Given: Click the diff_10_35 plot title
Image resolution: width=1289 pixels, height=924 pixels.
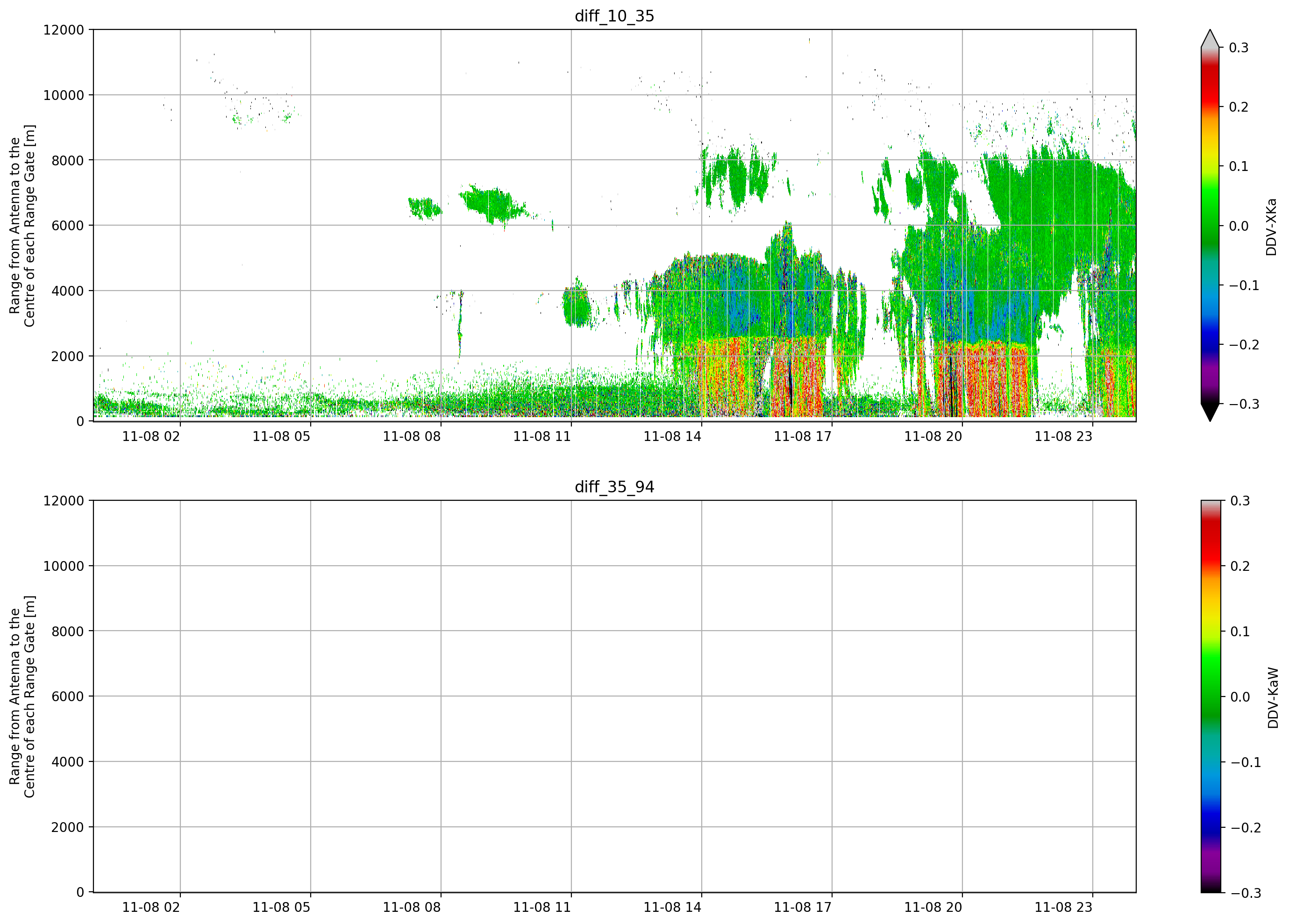Looking at the screenshot, I should point(614,16).
